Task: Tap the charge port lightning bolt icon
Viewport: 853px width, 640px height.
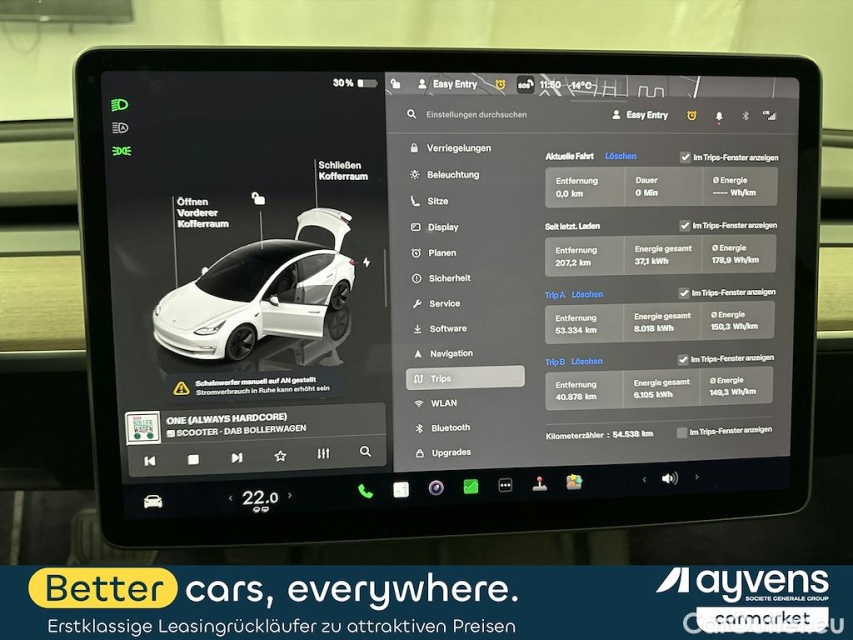Action: (x=367, y=262)
